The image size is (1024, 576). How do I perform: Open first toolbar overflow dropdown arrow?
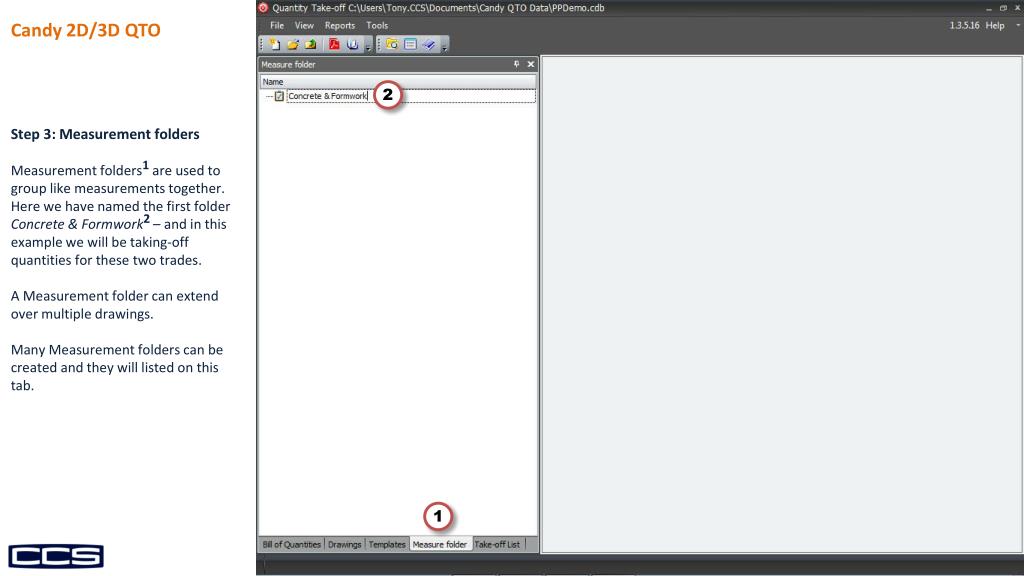(368, 47)
